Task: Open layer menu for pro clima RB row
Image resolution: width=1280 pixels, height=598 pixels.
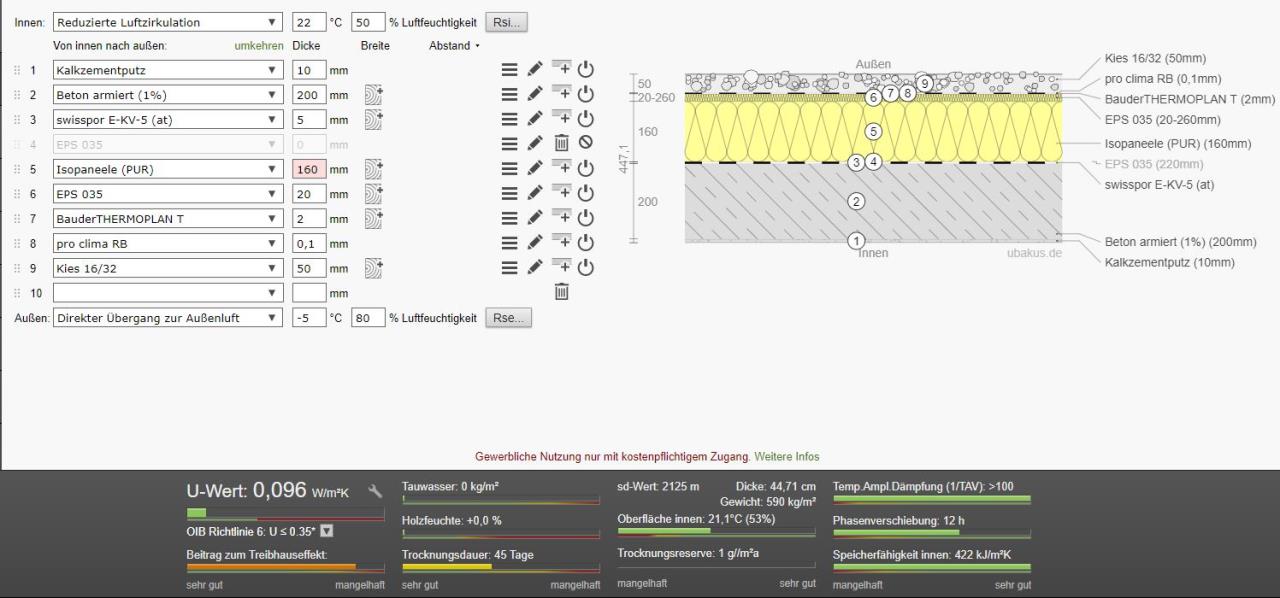Action: click(x=509, y=242)
